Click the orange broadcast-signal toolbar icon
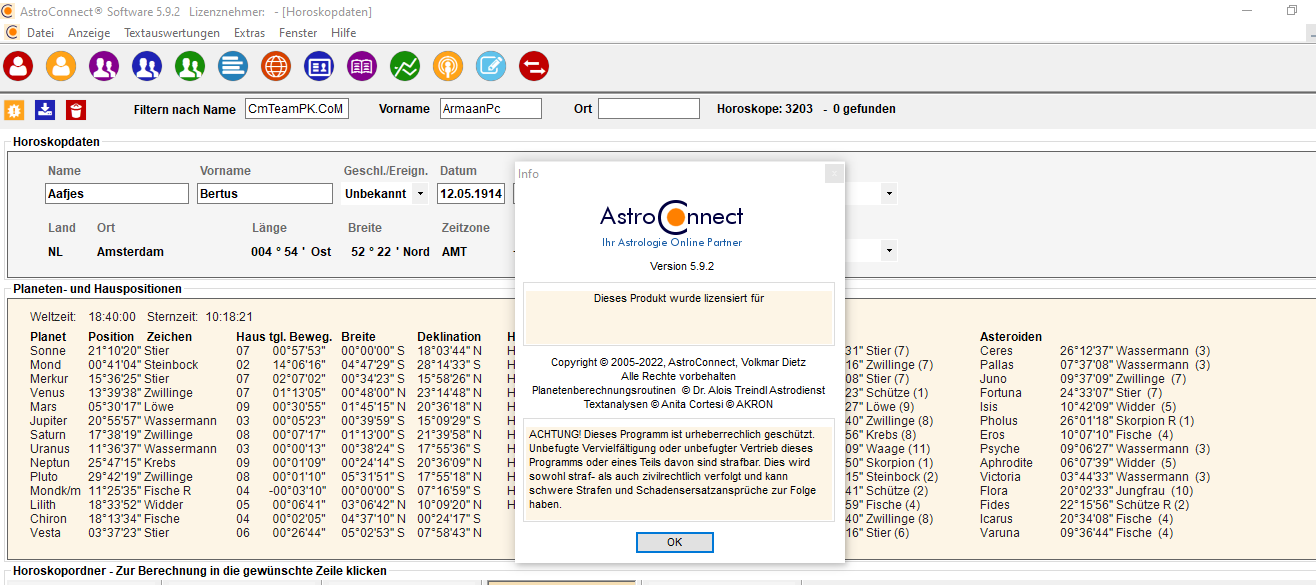The width and height of the screenshot is (1316, 585). [448, 66]
